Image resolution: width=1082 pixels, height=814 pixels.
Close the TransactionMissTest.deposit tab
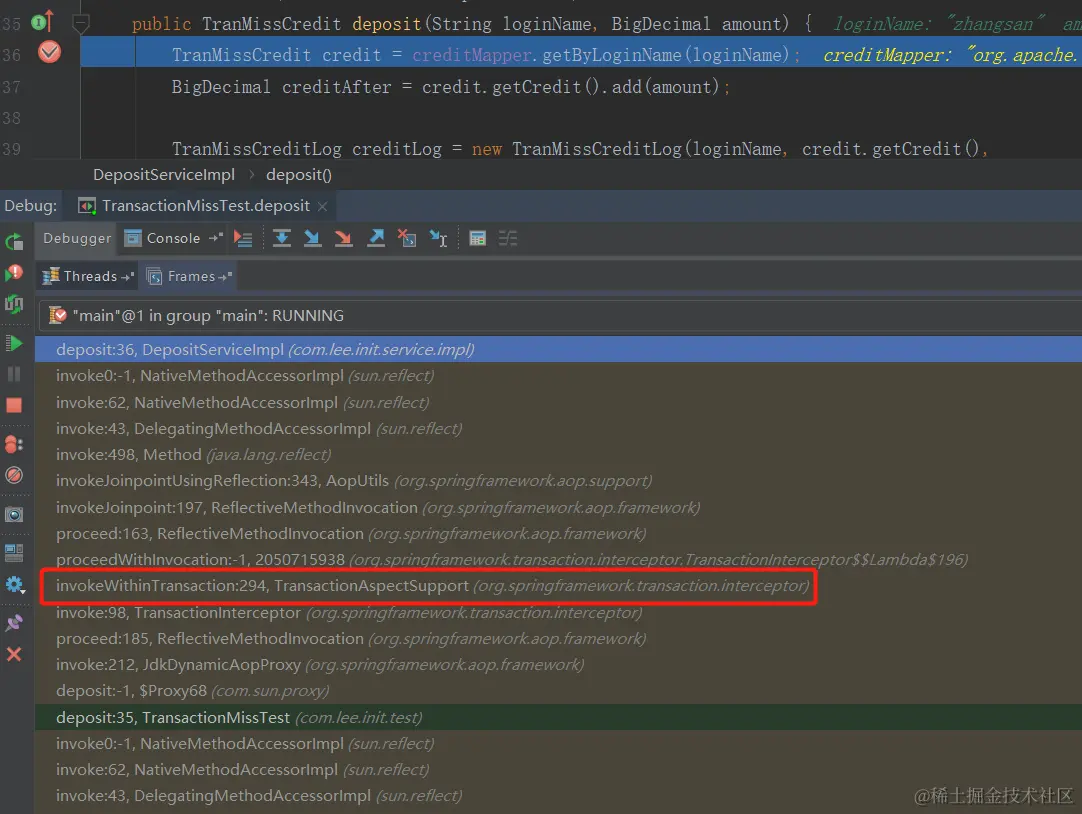pos(322,206)
